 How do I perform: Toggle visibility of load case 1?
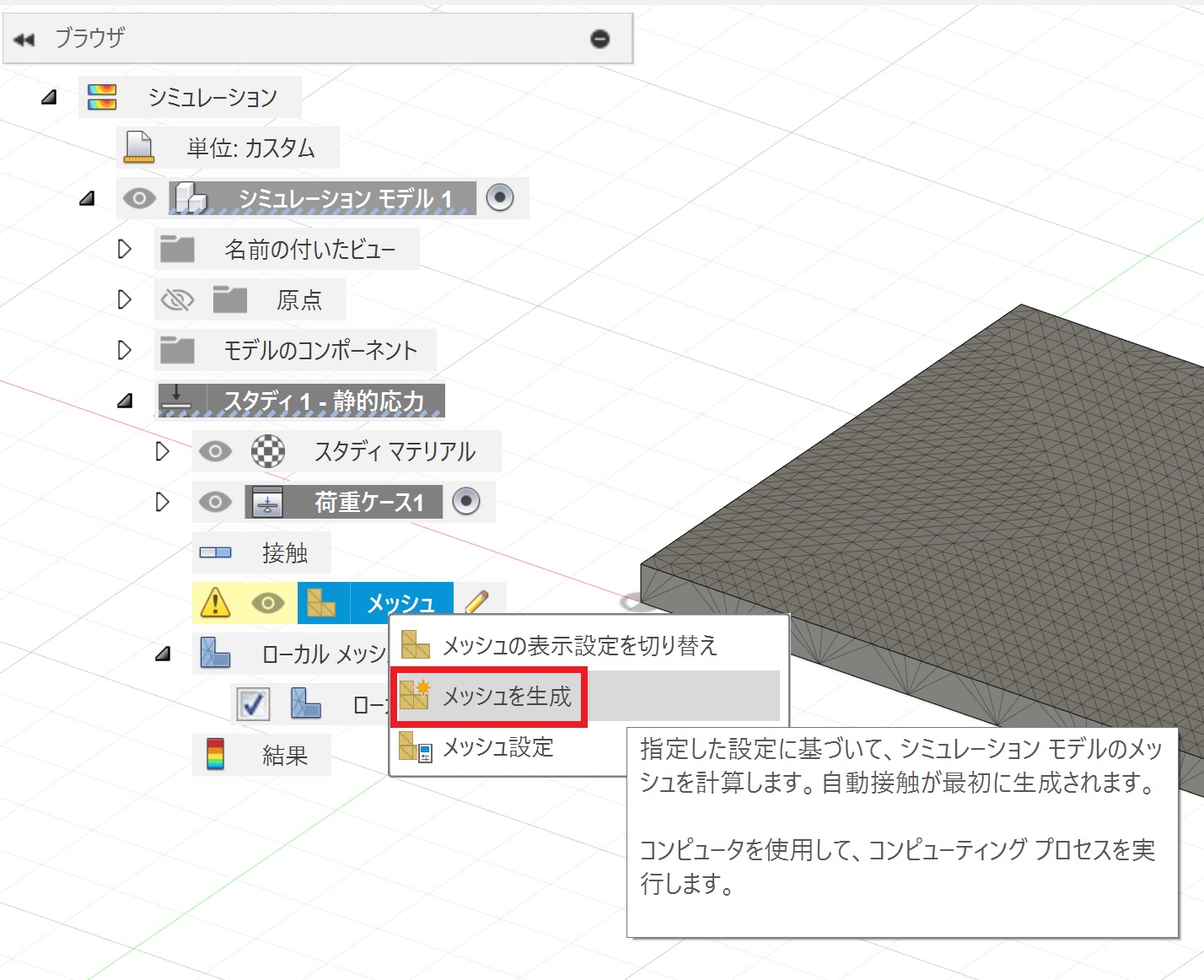pyautogui.click(x=215, y=502)
